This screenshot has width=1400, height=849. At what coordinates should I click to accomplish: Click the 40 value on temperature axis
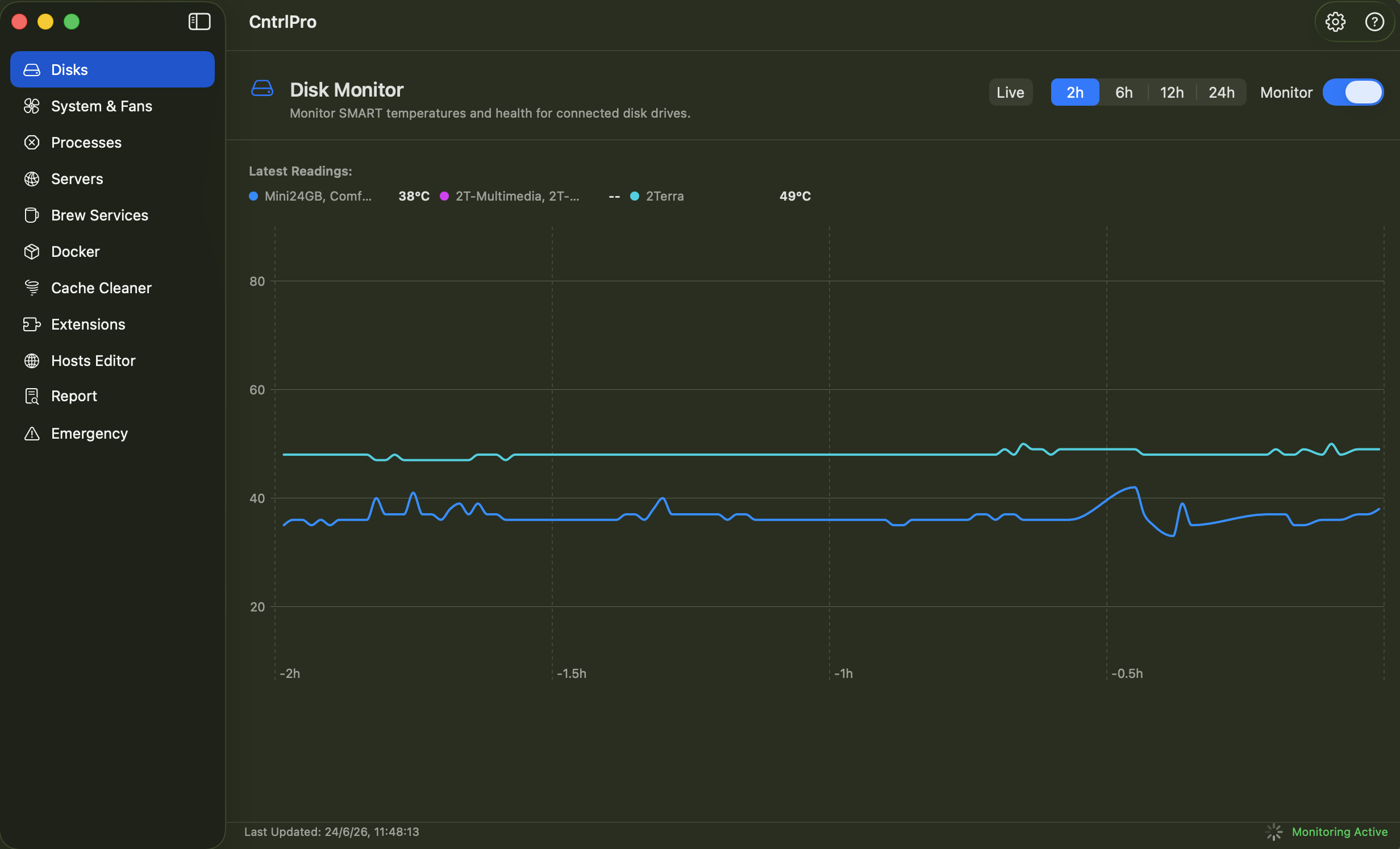click(257, 498)
